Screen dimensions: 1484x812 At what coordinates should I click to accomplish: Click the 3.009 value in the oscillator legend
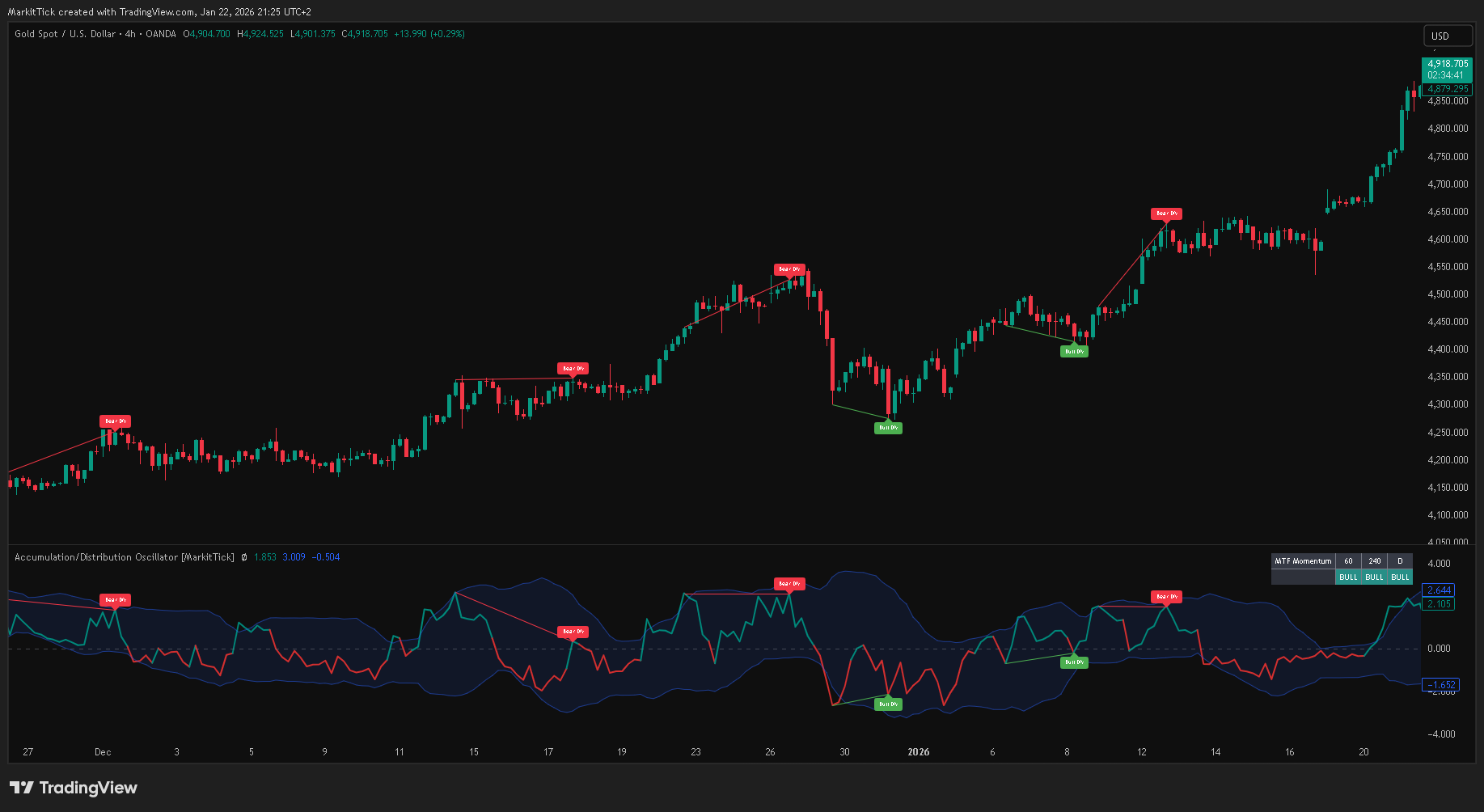point(294,557)
